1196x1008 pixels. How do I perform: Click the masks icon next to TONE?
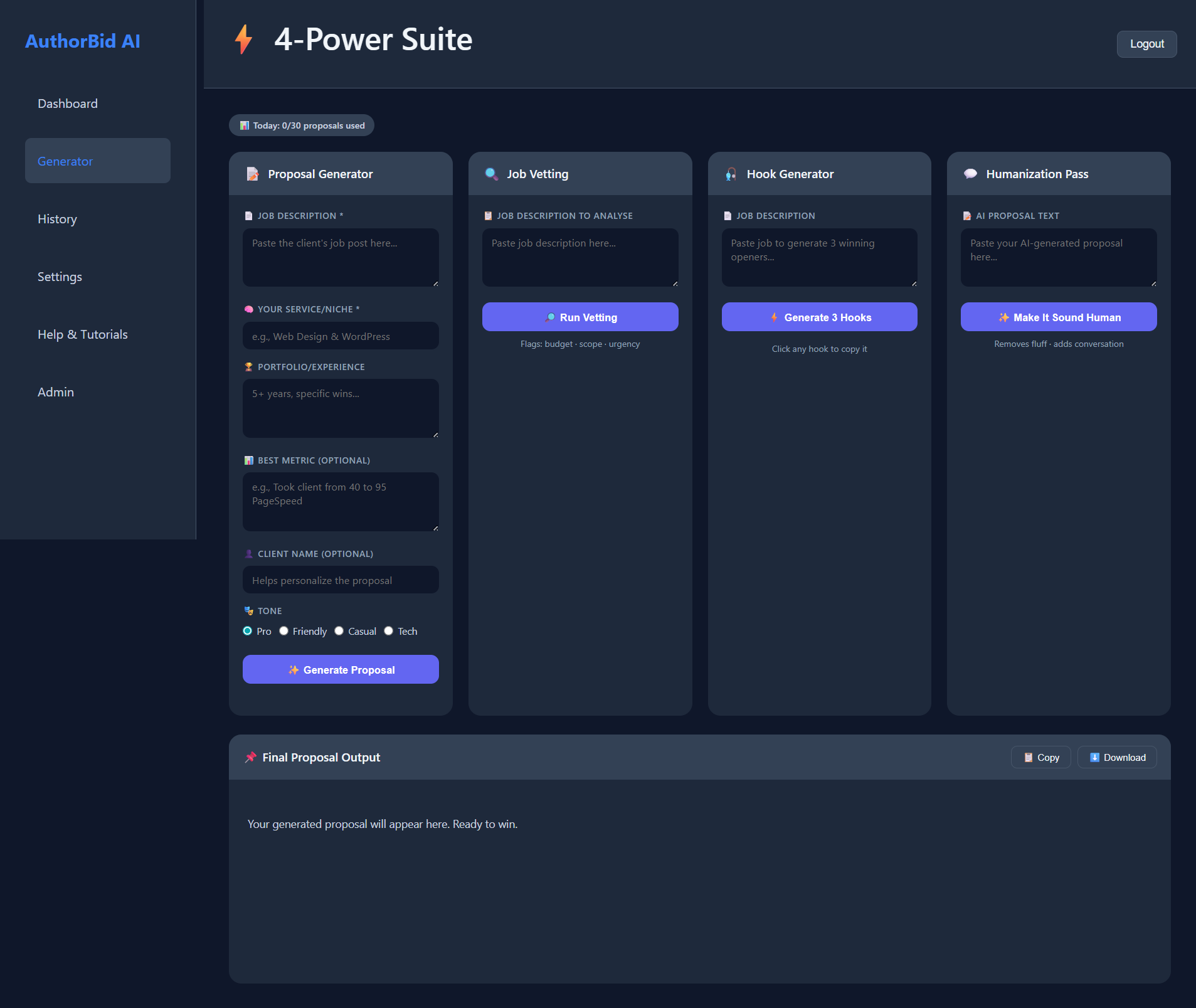pos(249,611)
